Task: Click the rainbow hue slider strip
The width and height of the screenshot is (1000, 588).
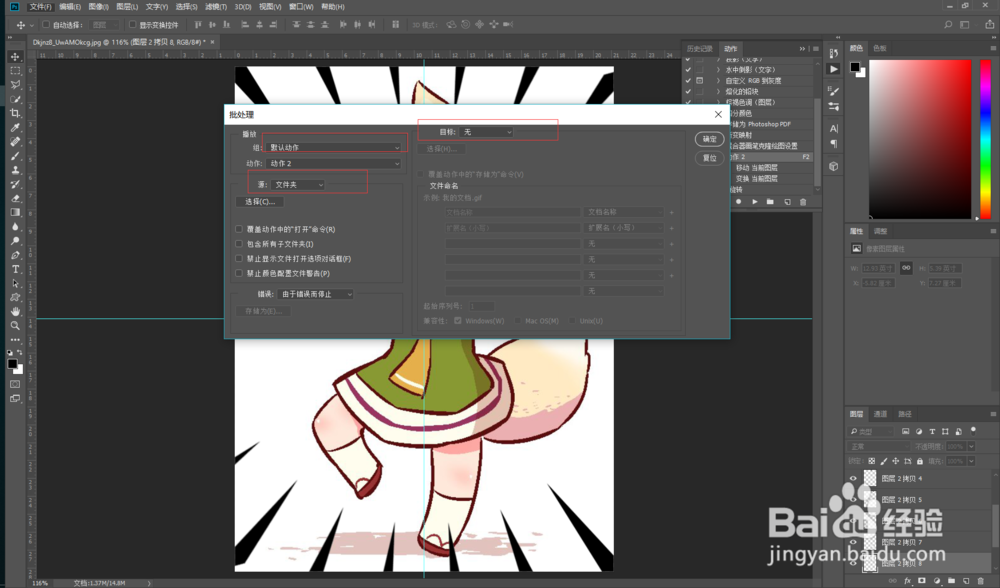Action: 985,139
